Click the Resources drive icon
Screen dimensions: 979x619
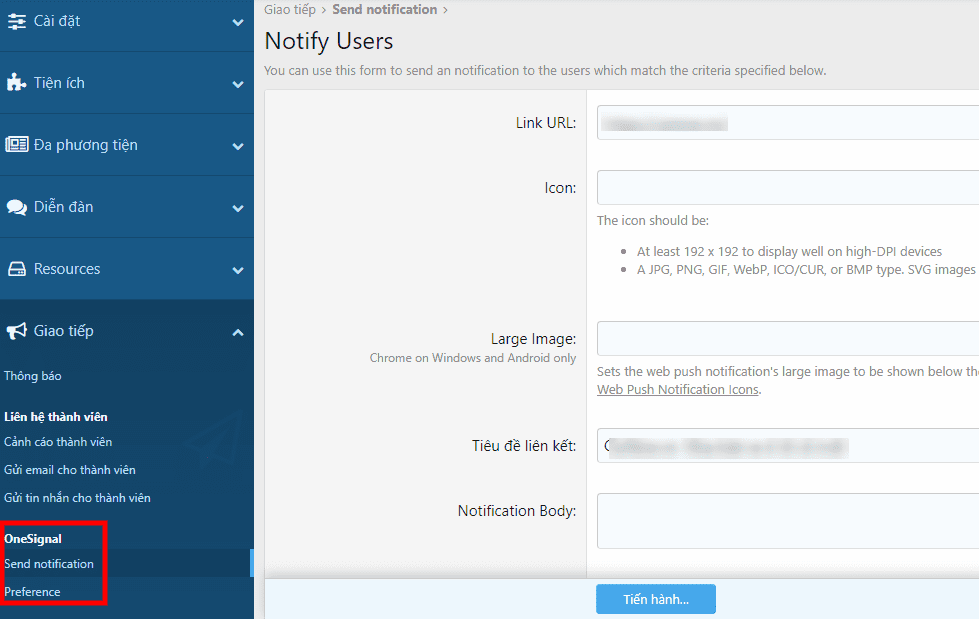[x=17, y=269]
